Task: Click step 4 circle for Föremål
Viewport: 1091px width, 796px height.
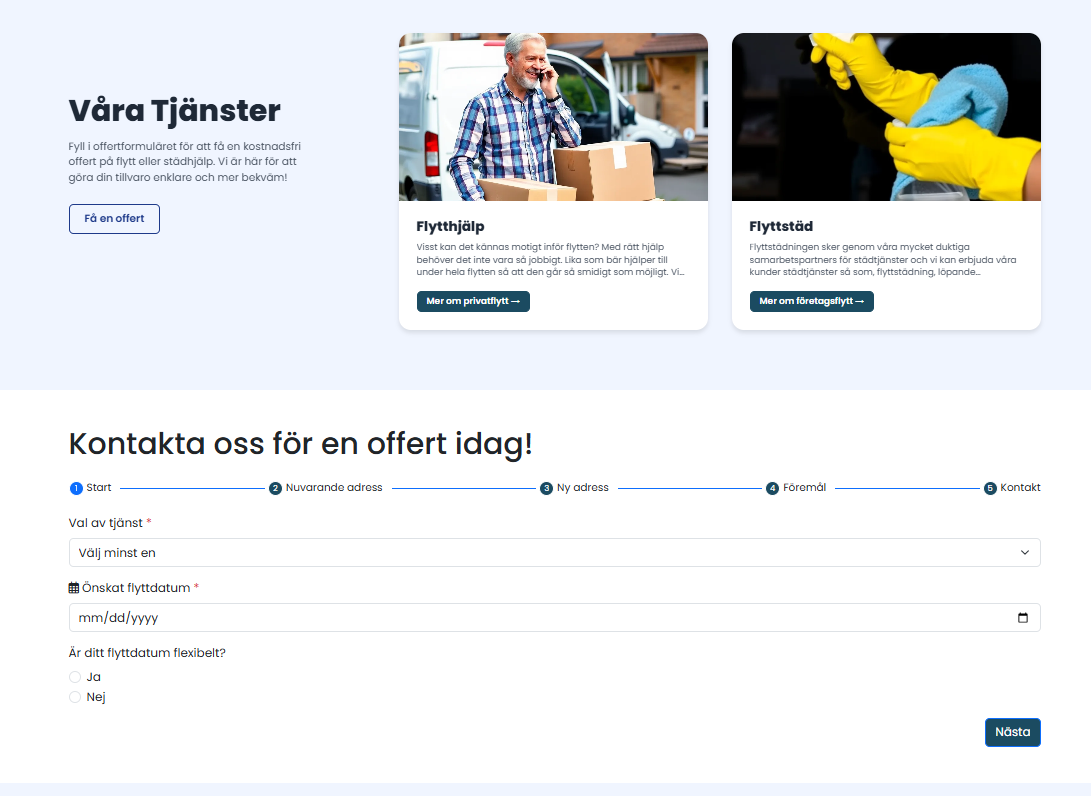Action: 772,488
